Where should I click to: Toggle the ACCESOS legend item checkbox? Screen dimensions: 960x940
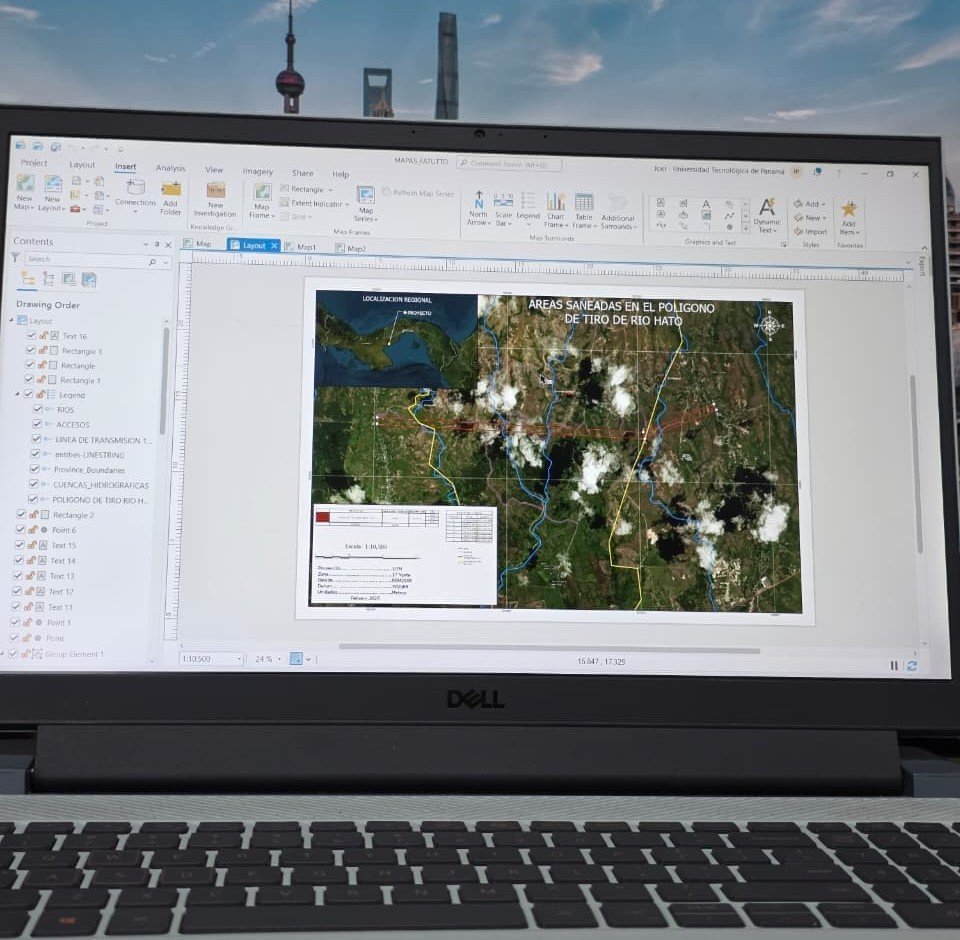click(x=37, y=423)
